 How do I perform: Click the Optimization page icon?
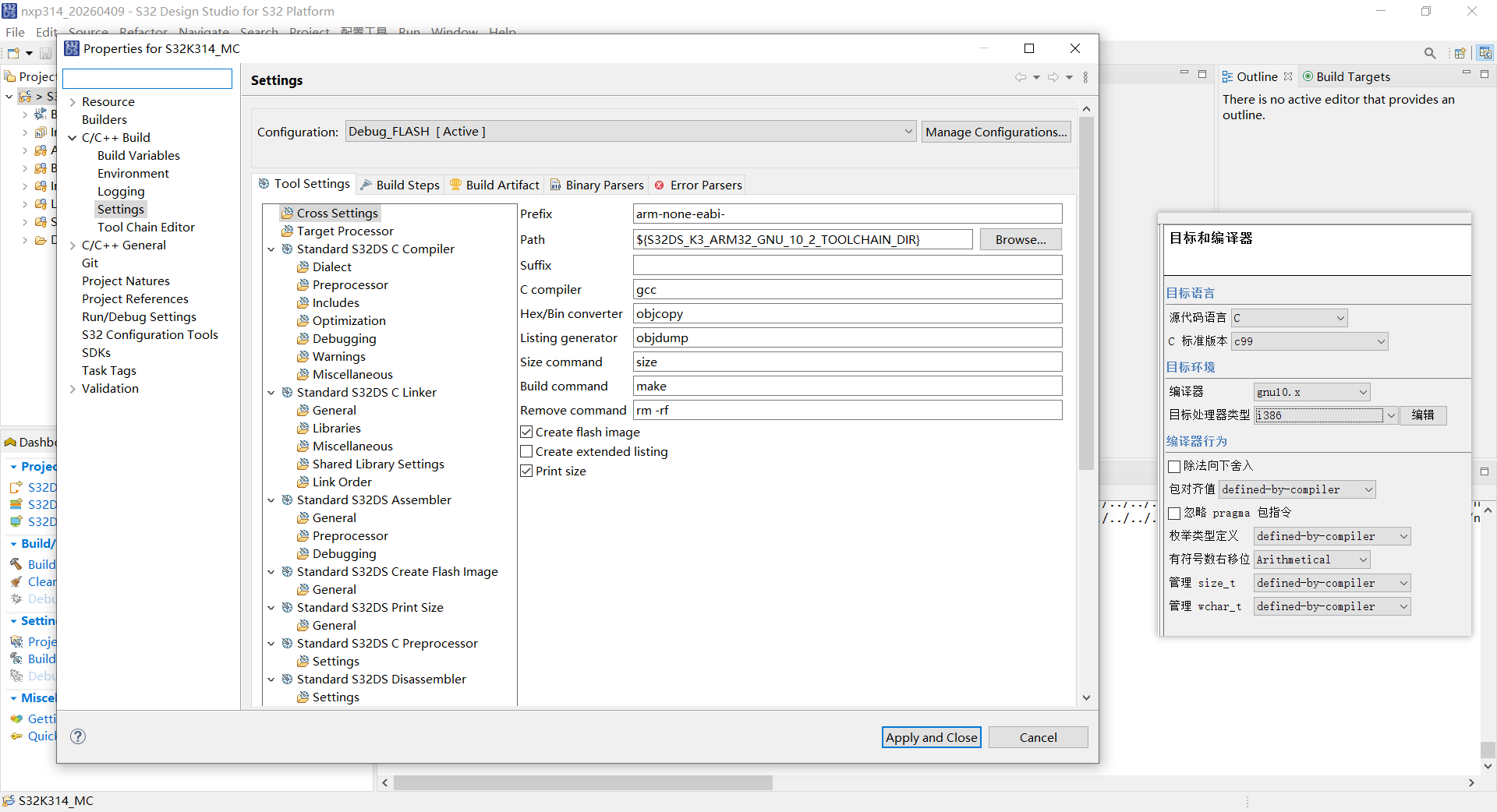click(303, 320)
